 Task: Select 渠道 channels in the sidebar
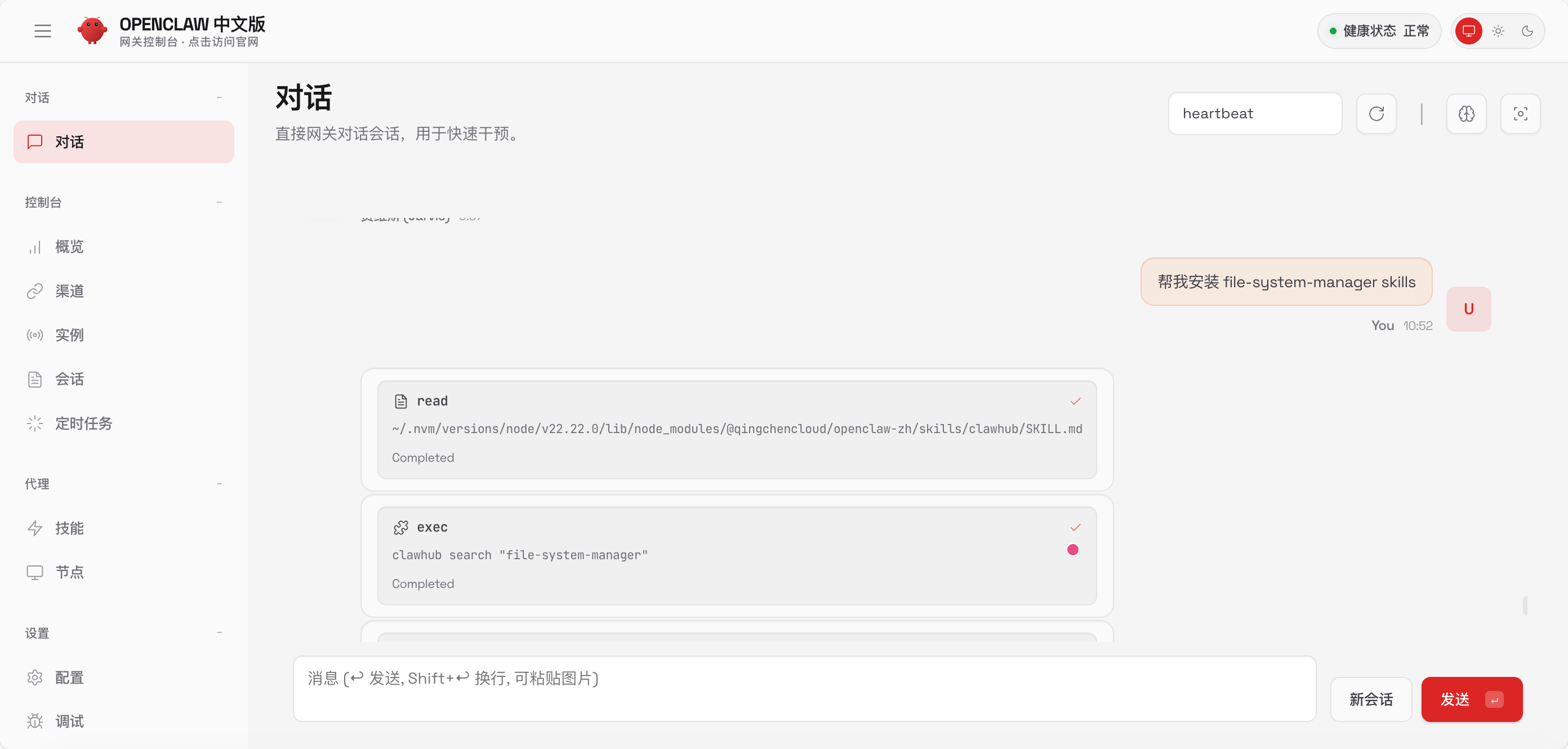69,291
